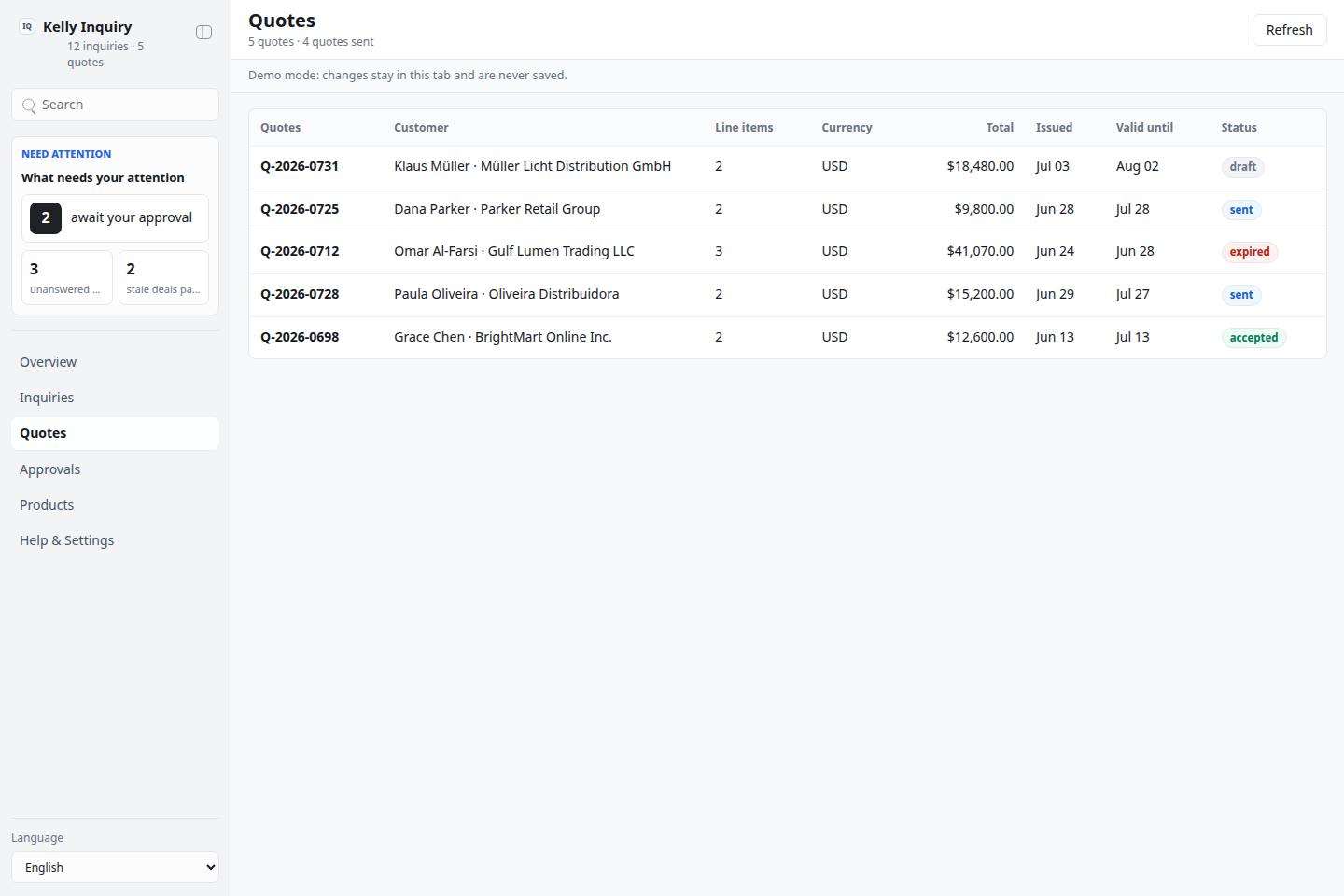Click the draft status badge
This screenshot has width=1344, height=896.
tap(1242, 167)
